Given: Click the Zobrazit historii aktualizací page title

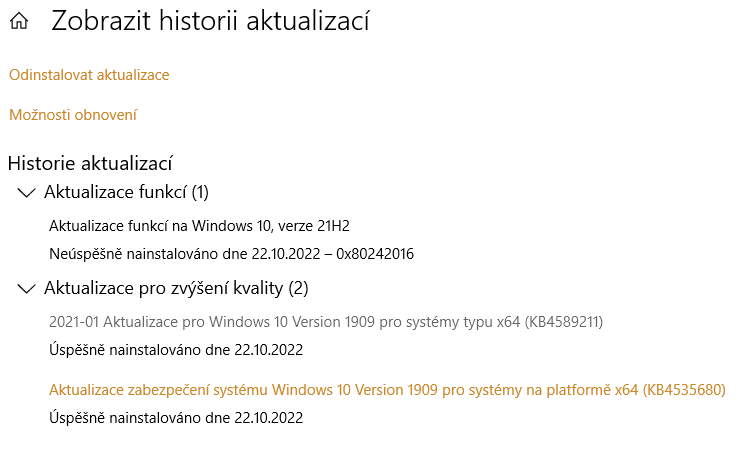Looking at the screenshot, I should (x=210, y=21).
